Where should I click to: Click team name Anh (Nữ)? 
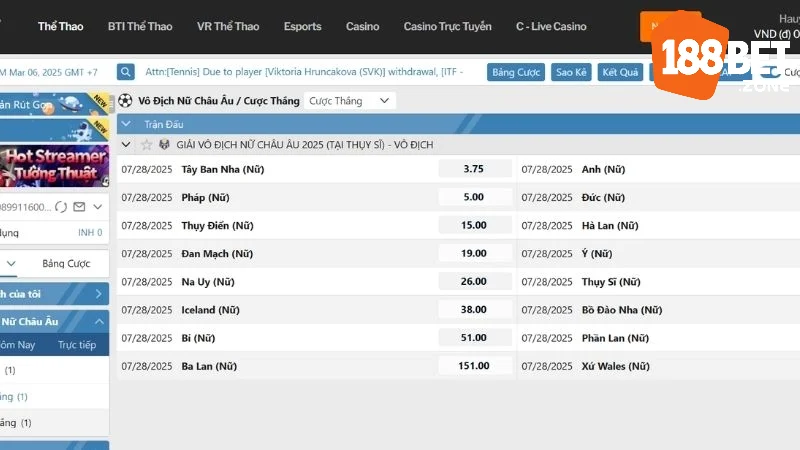603,169
